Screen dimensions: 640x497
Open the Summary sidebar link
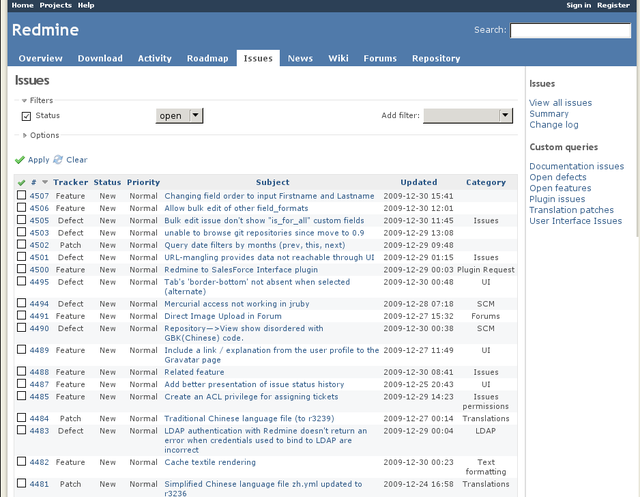(x=549, y=114)
